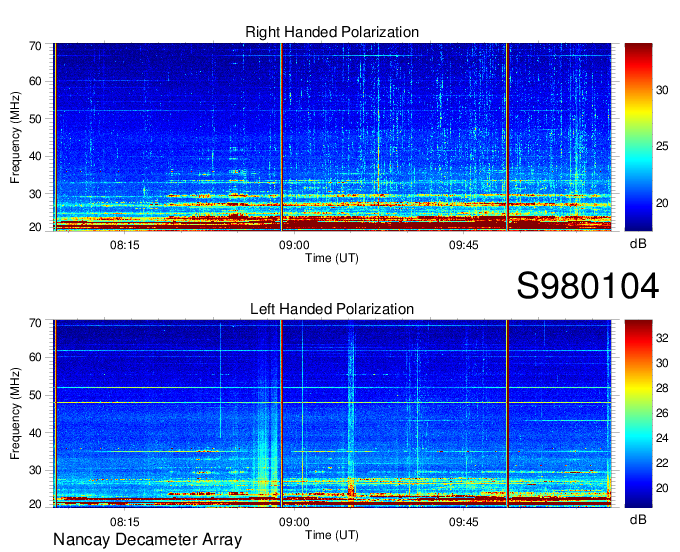Click the 09:00 tick under Left Handed plot
This screenshot has width=680, height=552.
point(294,522)
